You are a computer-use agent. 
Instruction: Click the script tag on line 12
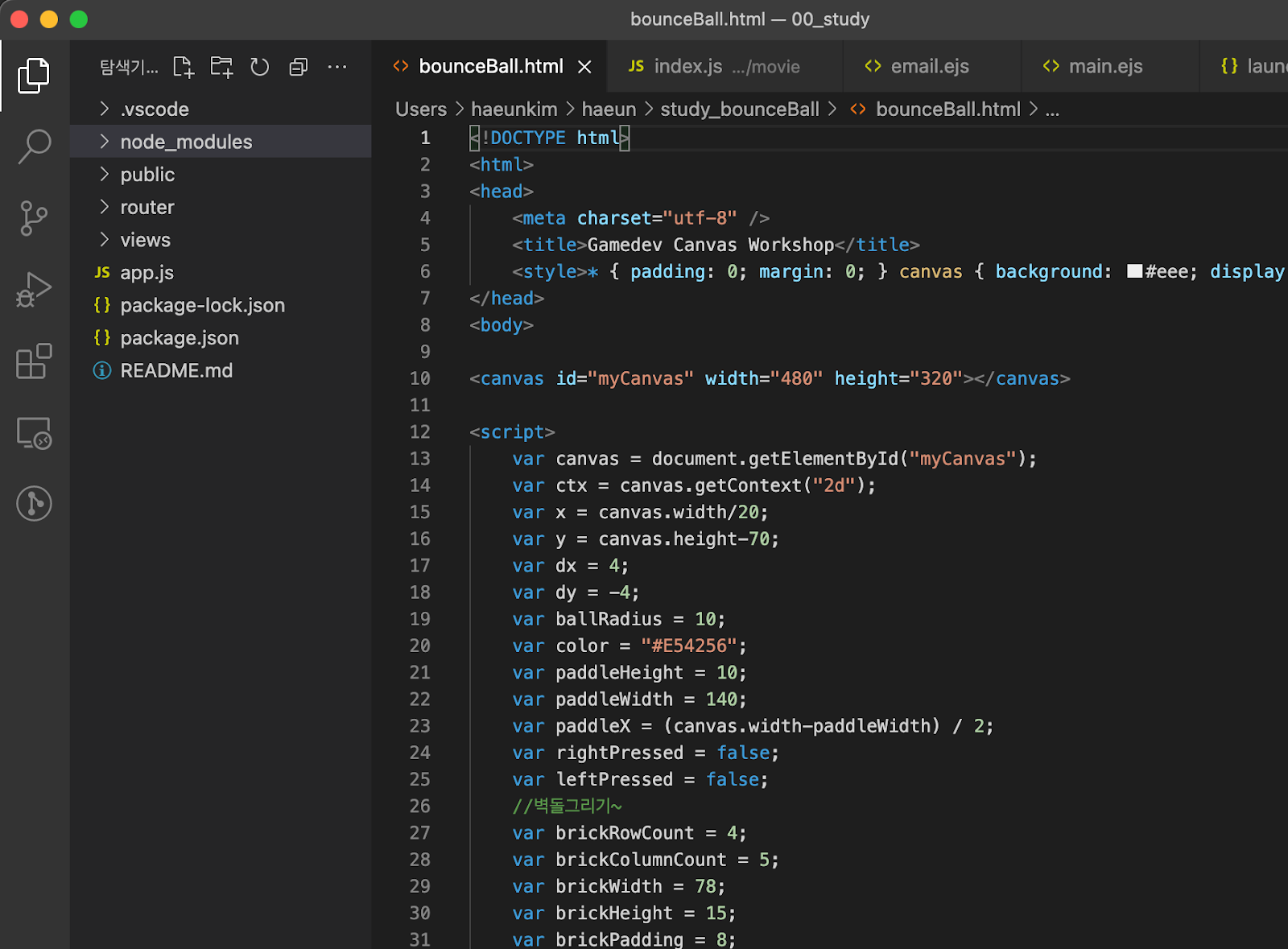[512, 432]
